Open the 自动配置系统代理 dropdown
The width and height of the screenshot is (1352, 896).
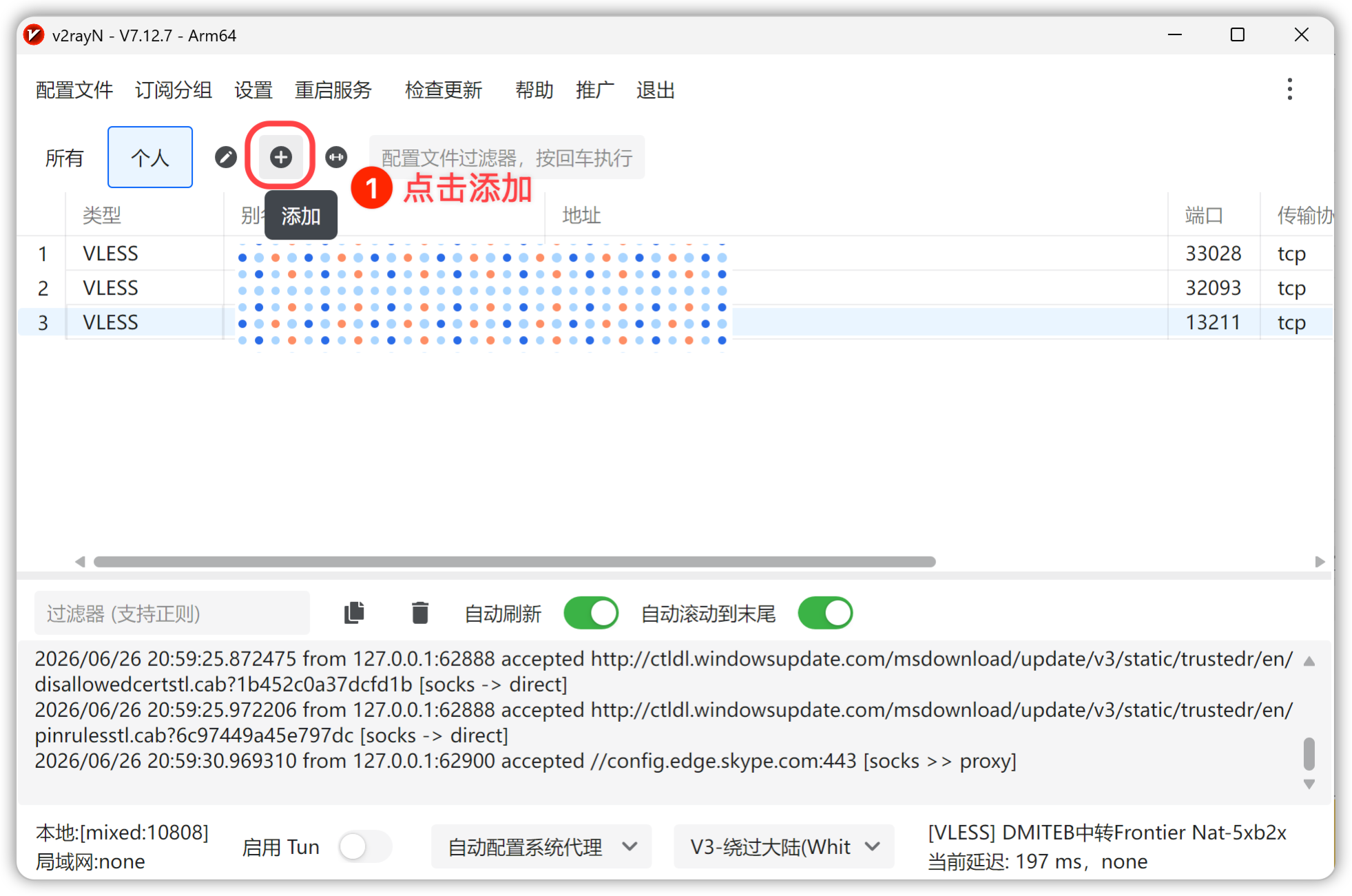[x=541, y=846]
